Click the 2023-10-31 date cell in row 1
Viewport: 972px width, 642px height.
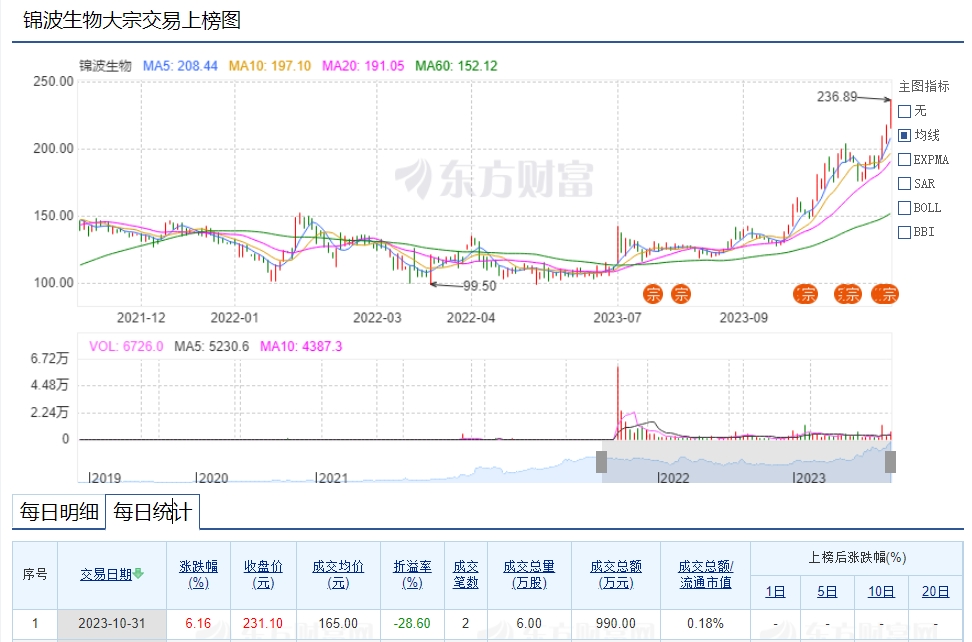tap(112, 623)
